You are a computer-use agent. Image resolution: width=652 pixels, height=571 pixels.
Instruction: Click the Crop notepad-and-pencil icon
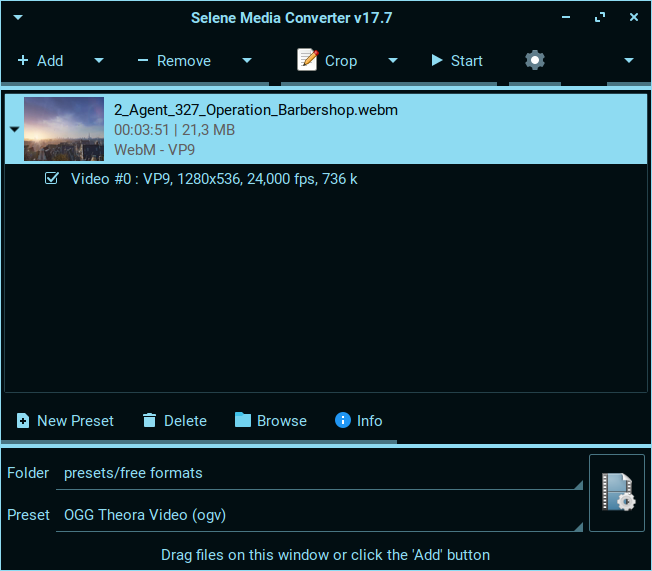tap(307, 60)
